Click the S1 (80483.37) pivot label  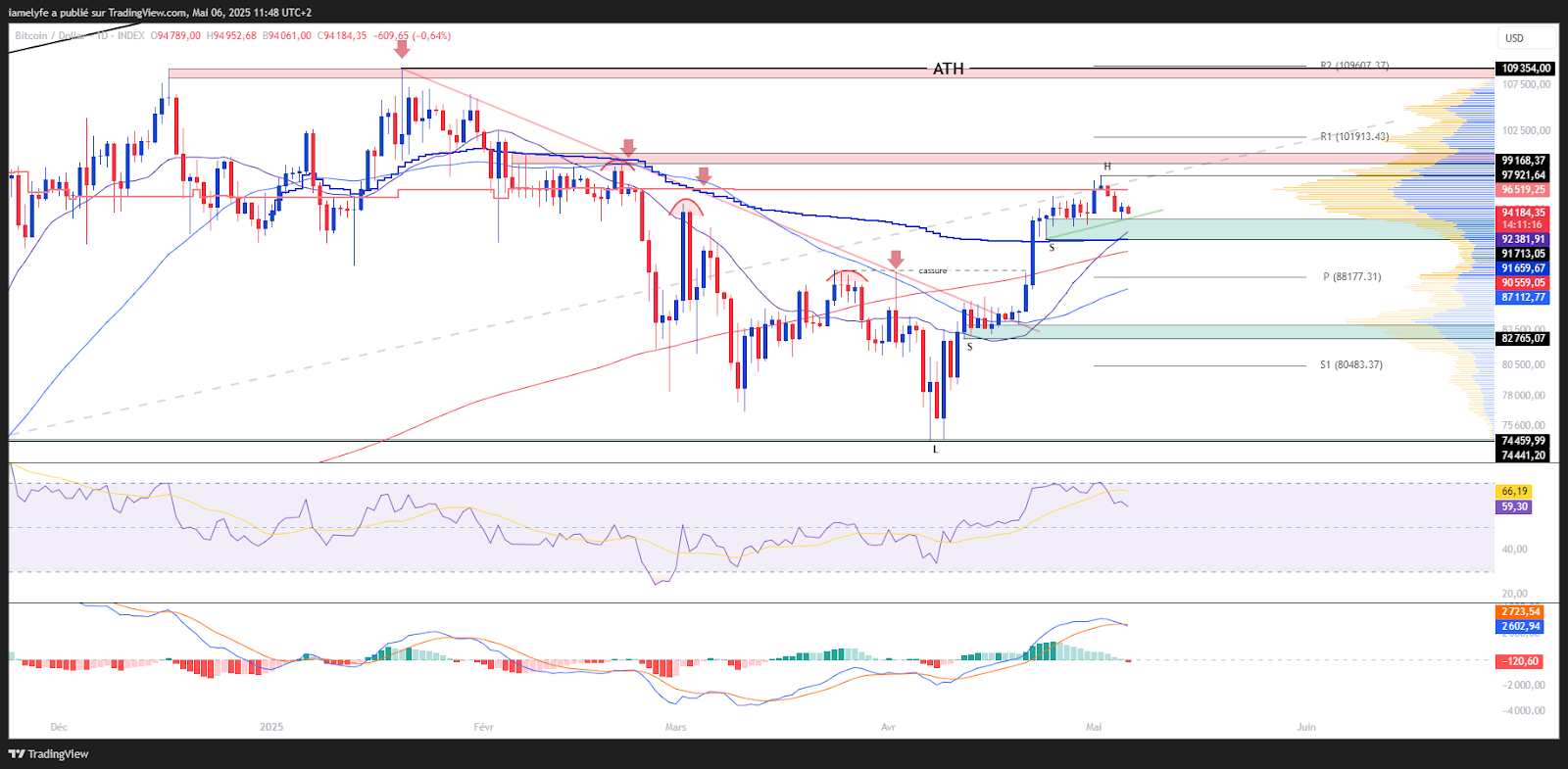pos(1351,364)
